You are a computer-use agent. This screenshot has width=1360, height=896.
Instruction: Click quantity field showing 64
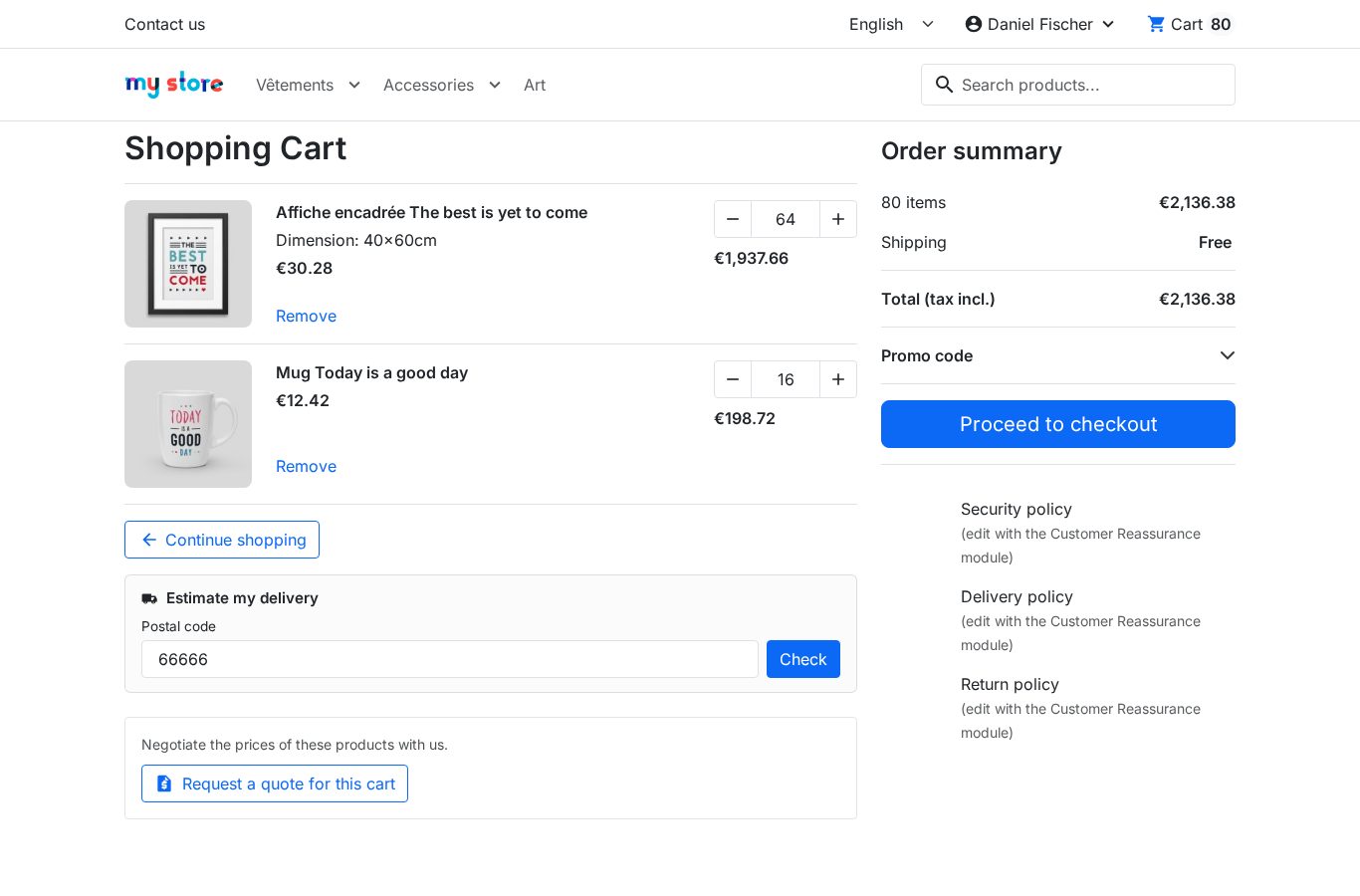coord(786,219)
